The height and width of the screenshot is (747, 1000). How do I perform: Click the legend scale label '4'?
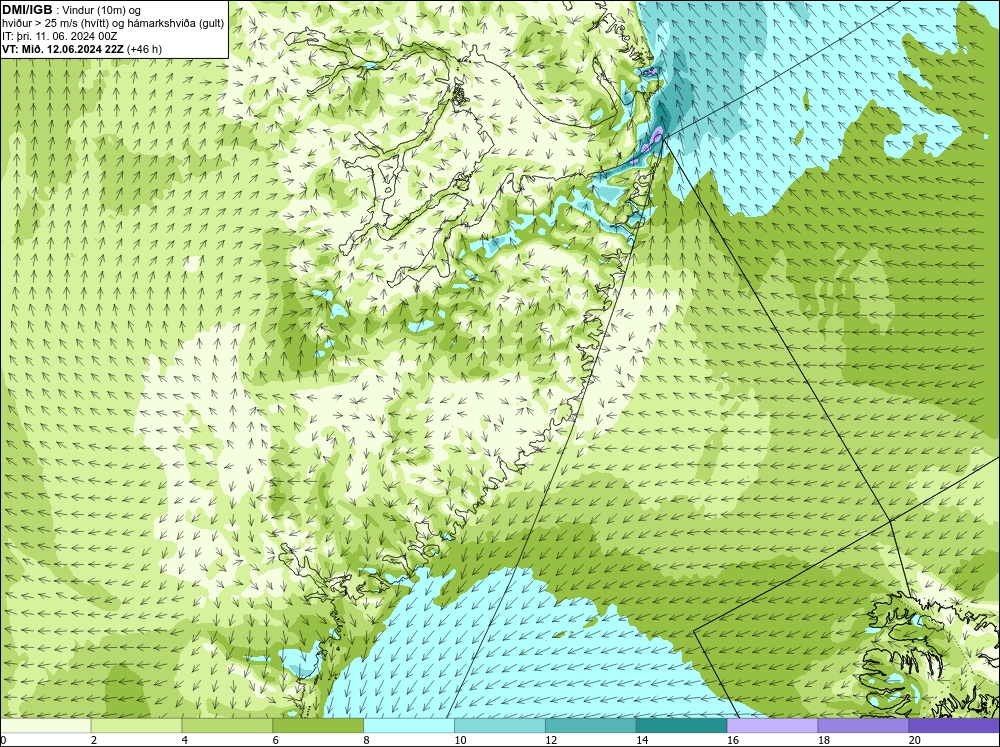185,740
